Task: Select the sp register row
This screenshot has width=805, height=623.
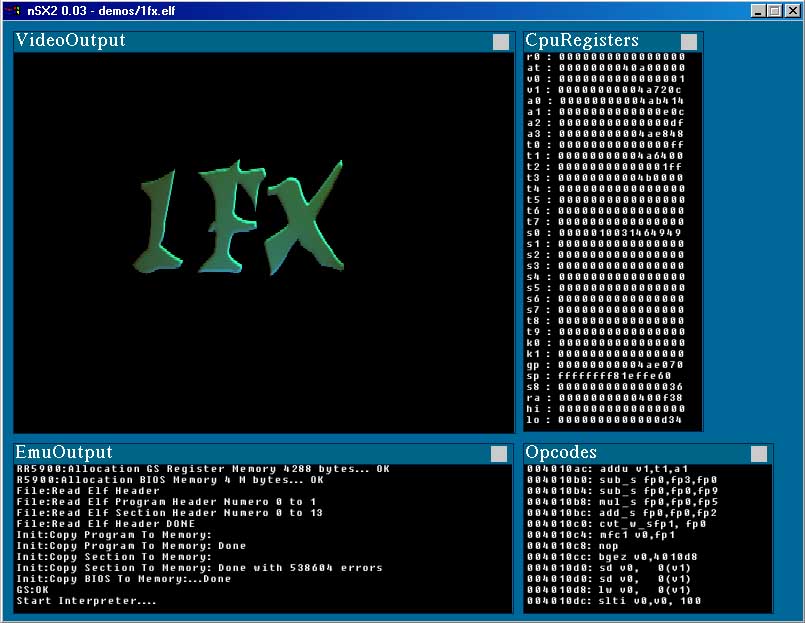Action: [605, 375]
